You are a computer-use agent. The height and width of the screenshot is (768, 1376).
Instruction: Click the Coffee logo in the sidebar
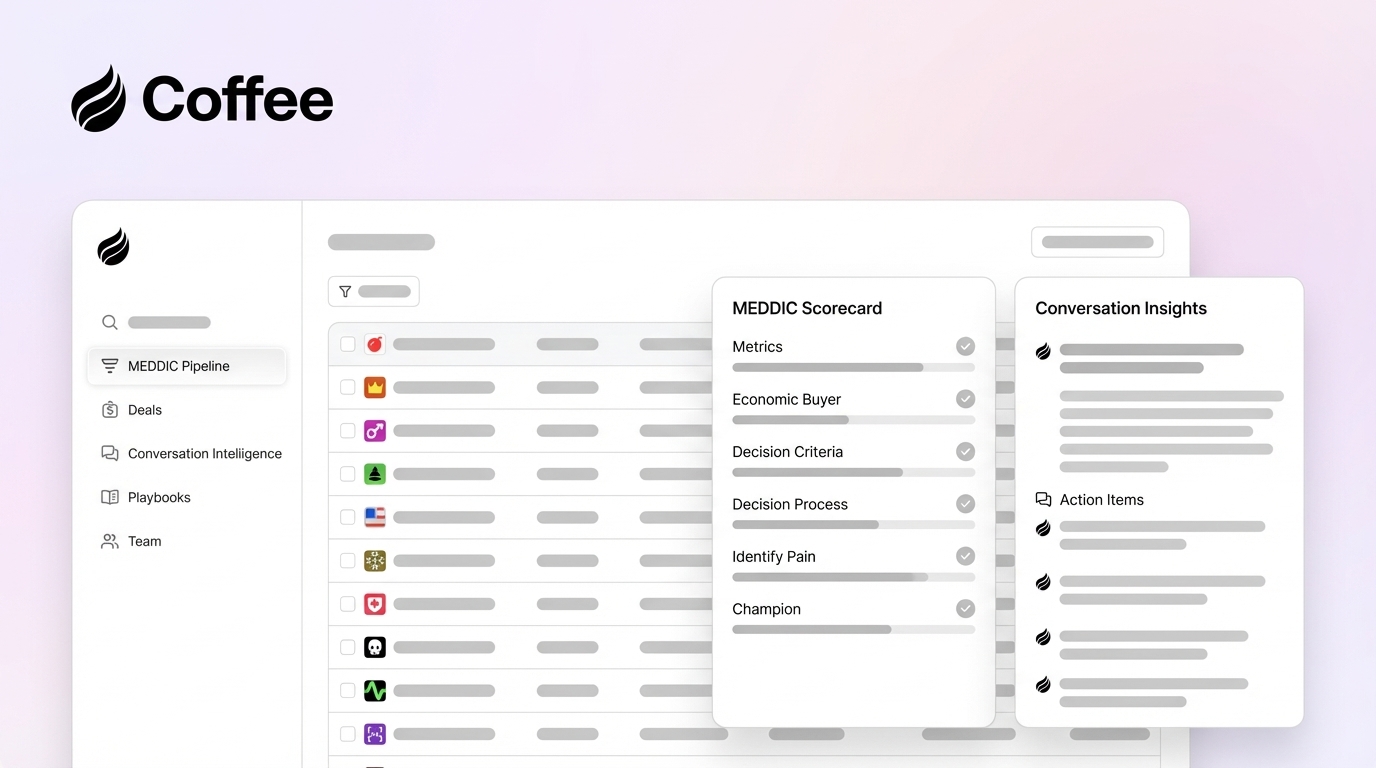(x=113, y=247)
